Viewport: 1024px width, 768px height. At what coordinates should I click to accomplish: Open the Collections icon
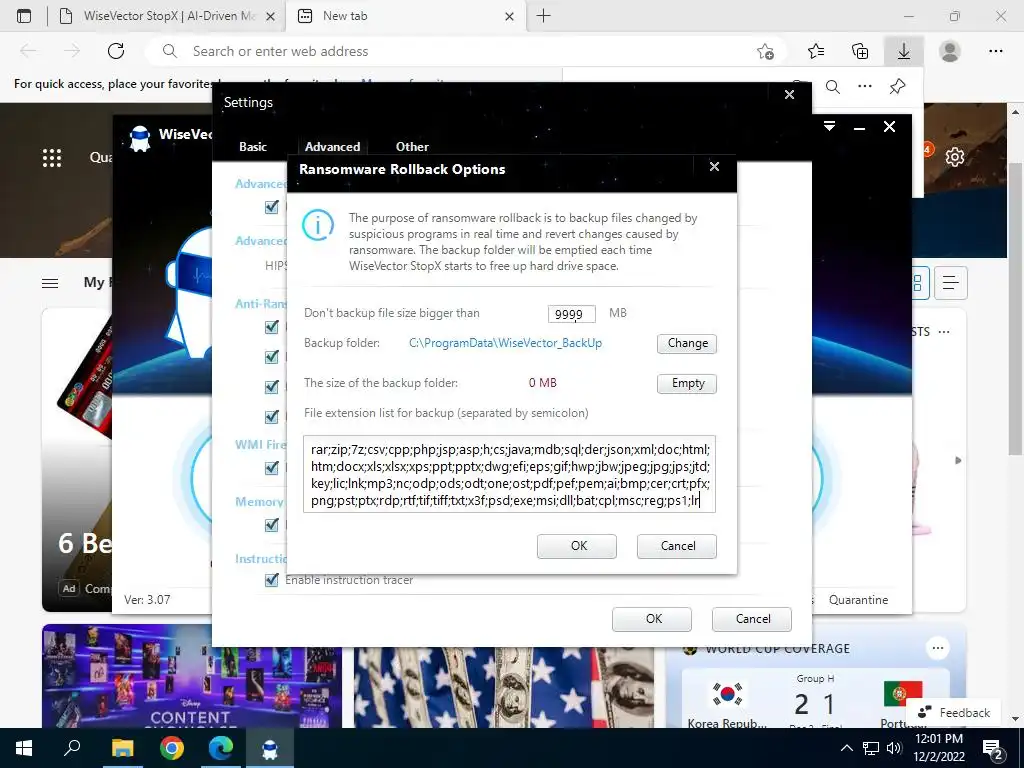point(860,51)
